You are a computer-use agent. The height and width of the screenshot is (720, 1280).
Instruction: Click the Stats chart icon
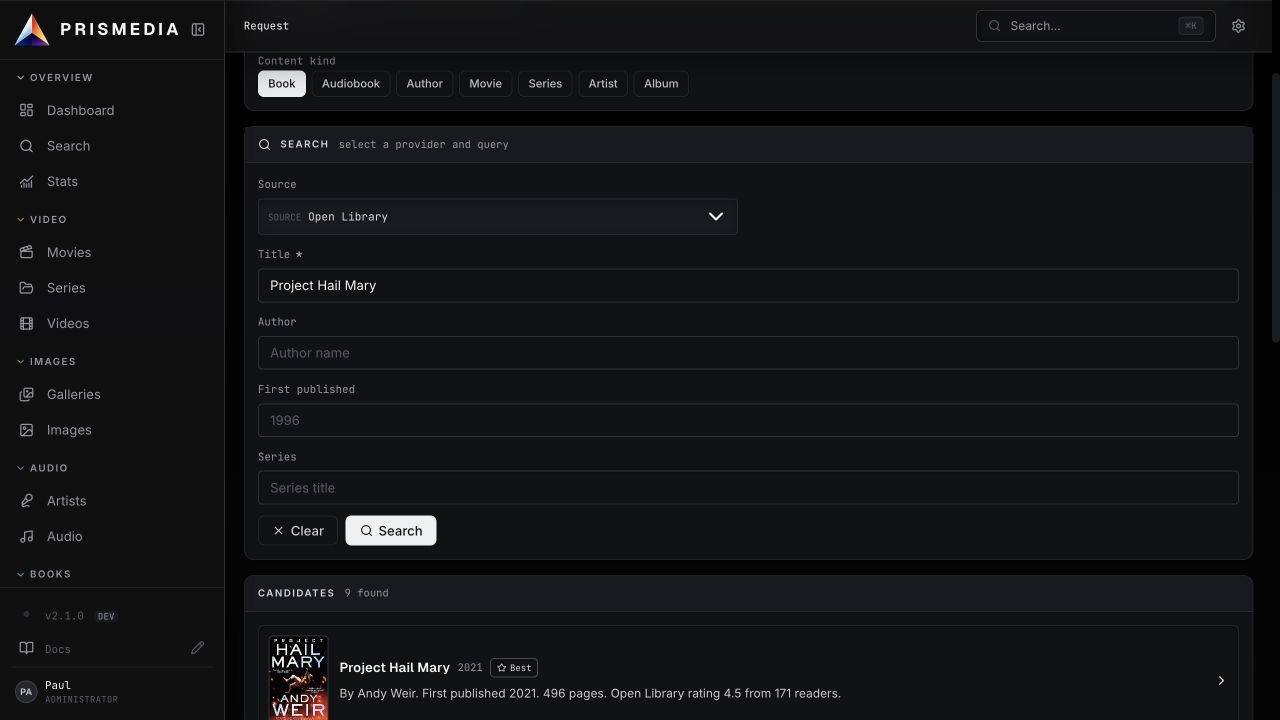click(27, 181)
